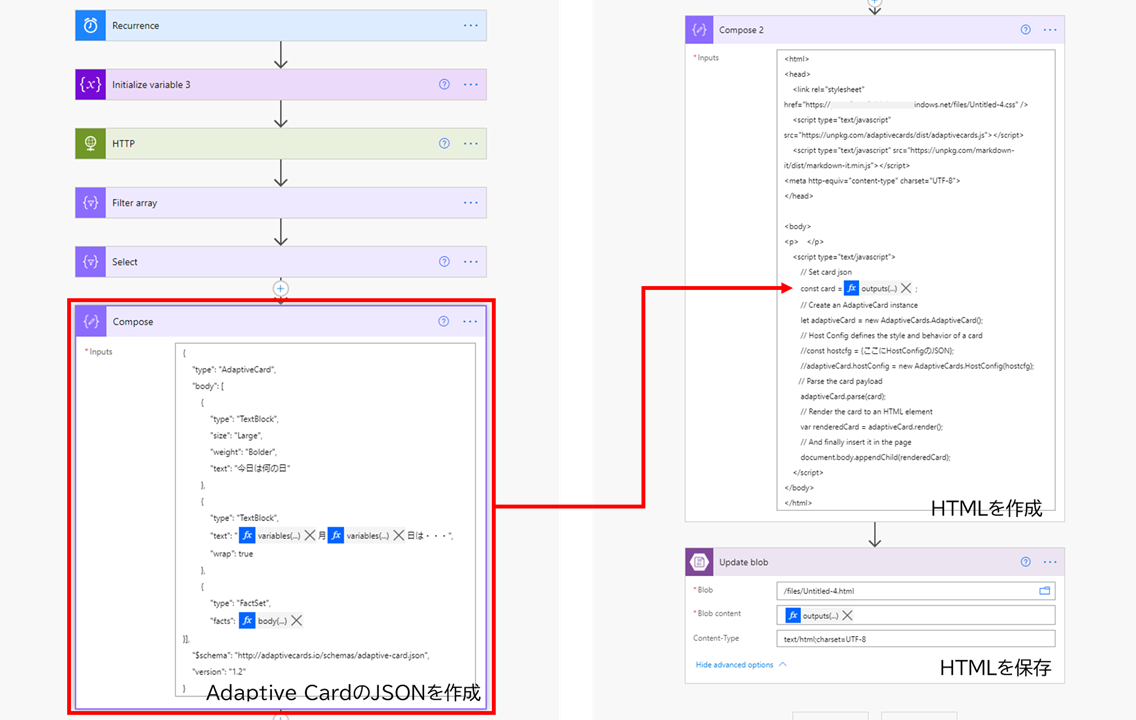The width and height of the screenshot is (1136, 720).
Task: Collapse the Compose 2 step header
Action: [874, 30]
